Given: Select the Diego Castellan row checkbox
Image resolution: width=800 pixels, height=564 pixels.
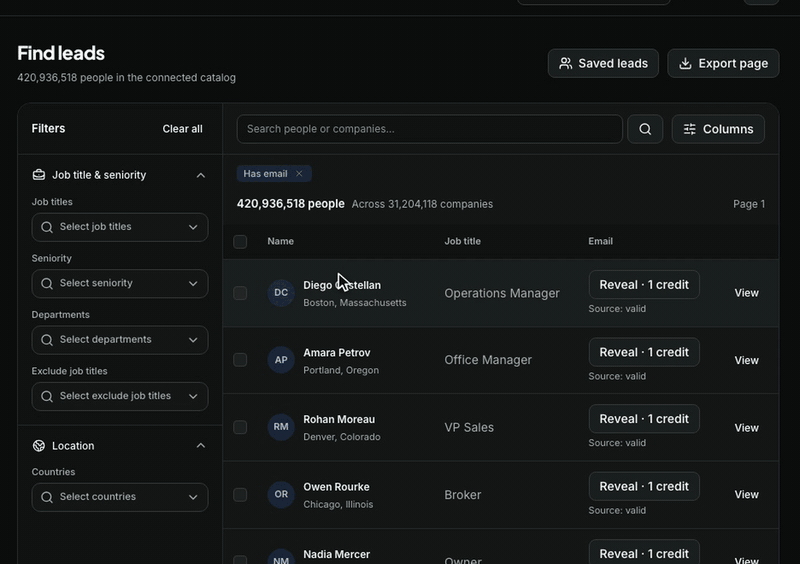Looking at the screenshot, I should [x=240, y=293].
